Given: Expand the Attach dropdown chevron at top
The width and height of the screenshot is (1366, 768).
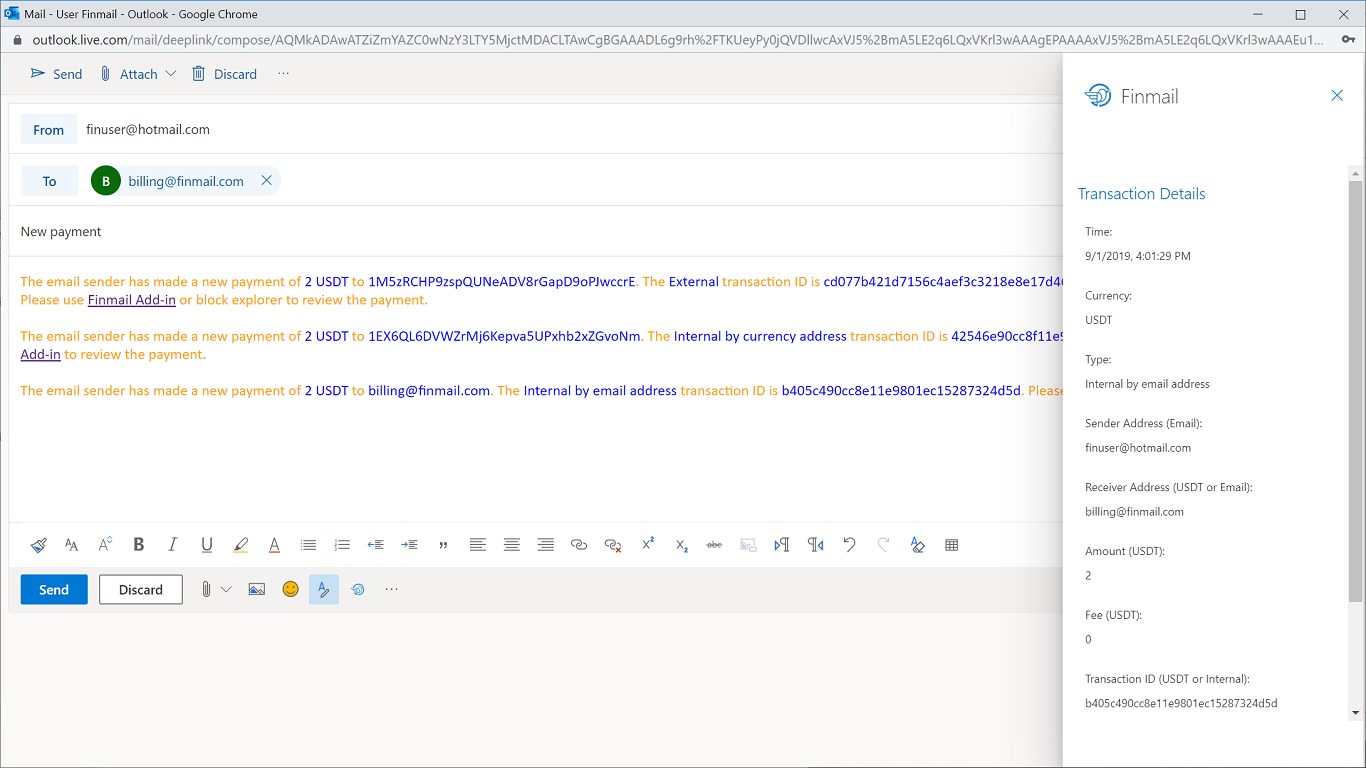Looking at the screenshot, I should click(171, 74).
